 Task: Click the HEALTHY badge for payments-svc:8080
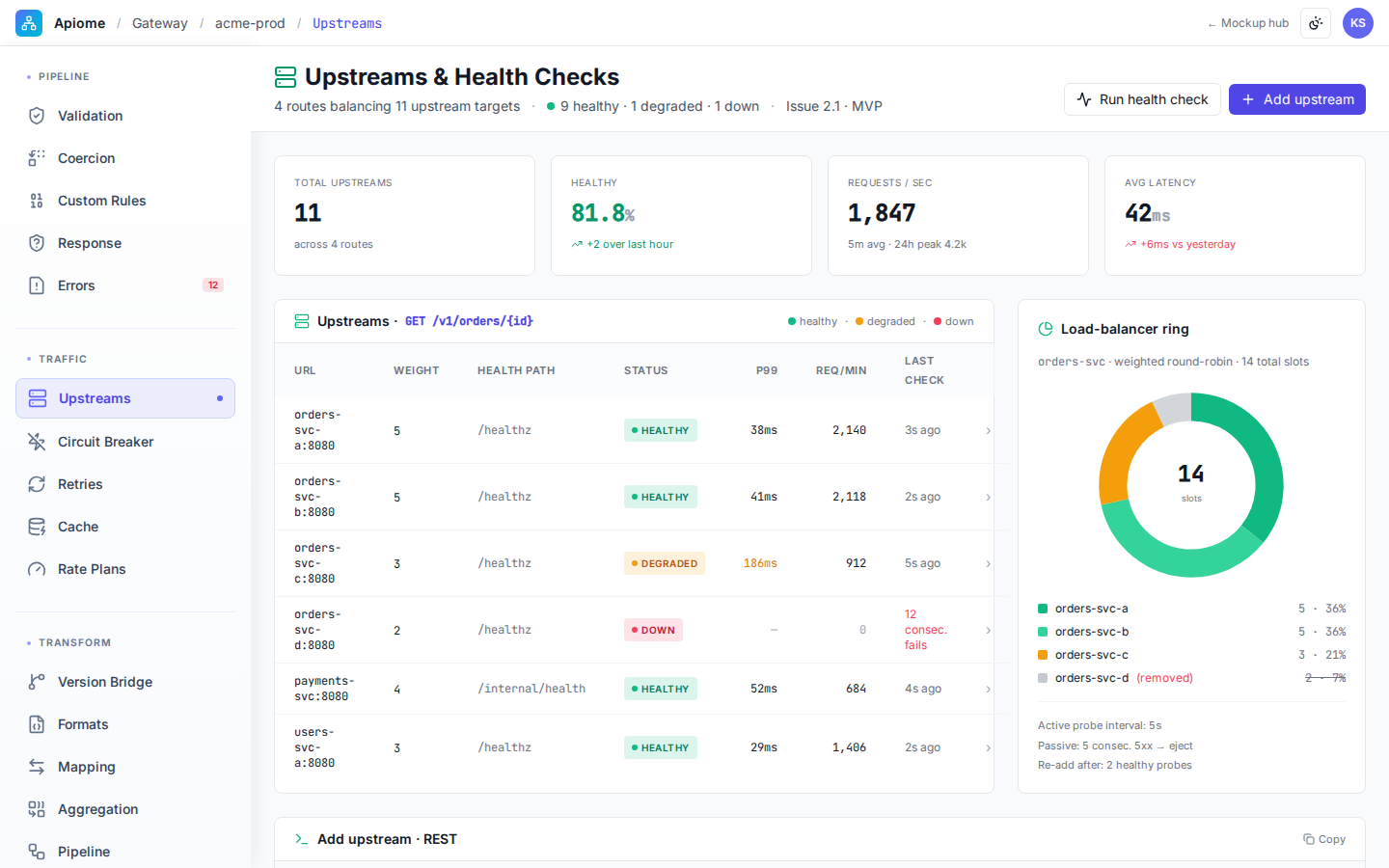pos(661,689)
